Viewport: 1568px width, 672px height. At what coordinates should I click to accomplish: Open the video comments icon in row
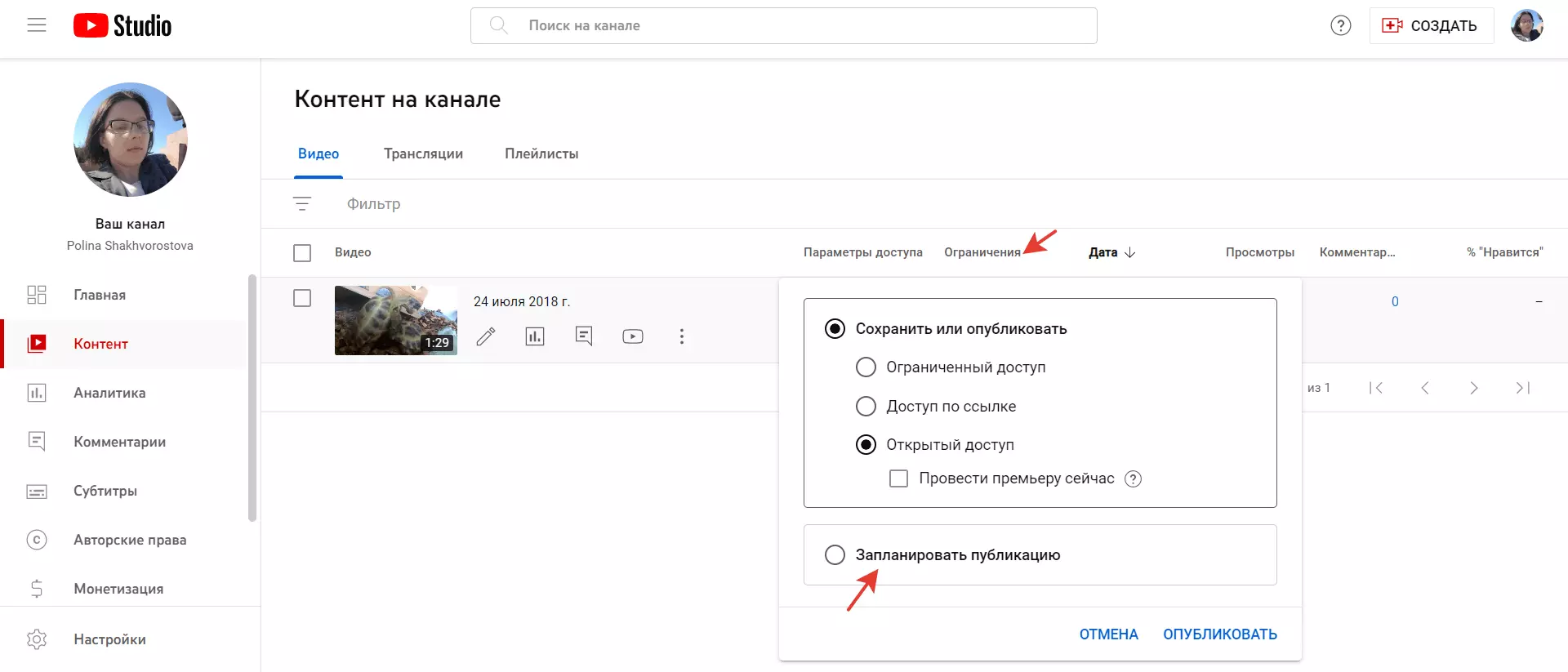[x=584, y=336]
